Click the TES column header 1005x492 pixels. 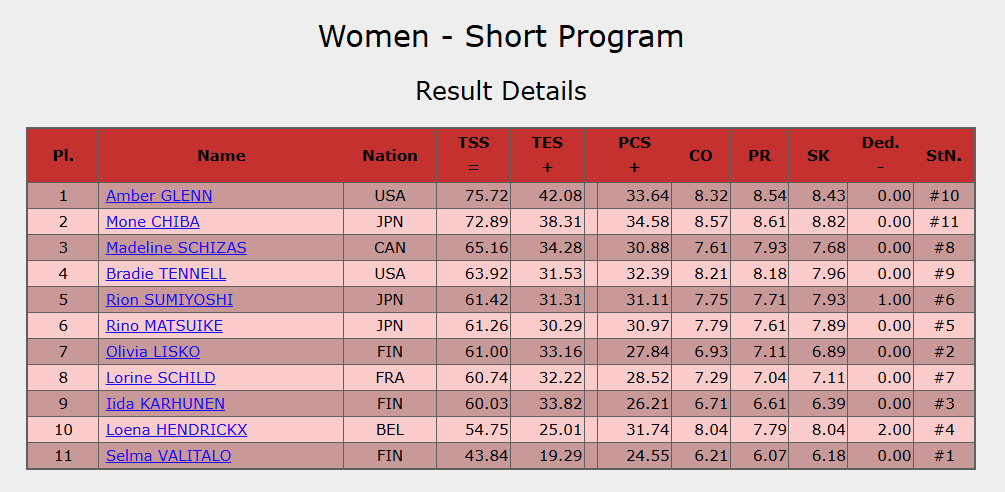click(547, 155)
